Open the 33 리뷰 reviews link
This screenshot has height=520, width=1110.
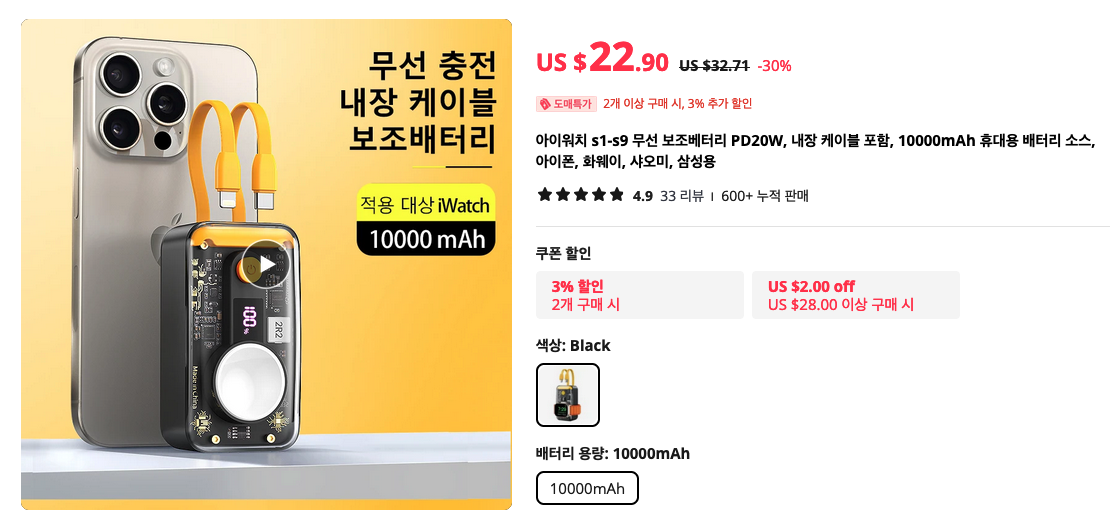(681, 196)
